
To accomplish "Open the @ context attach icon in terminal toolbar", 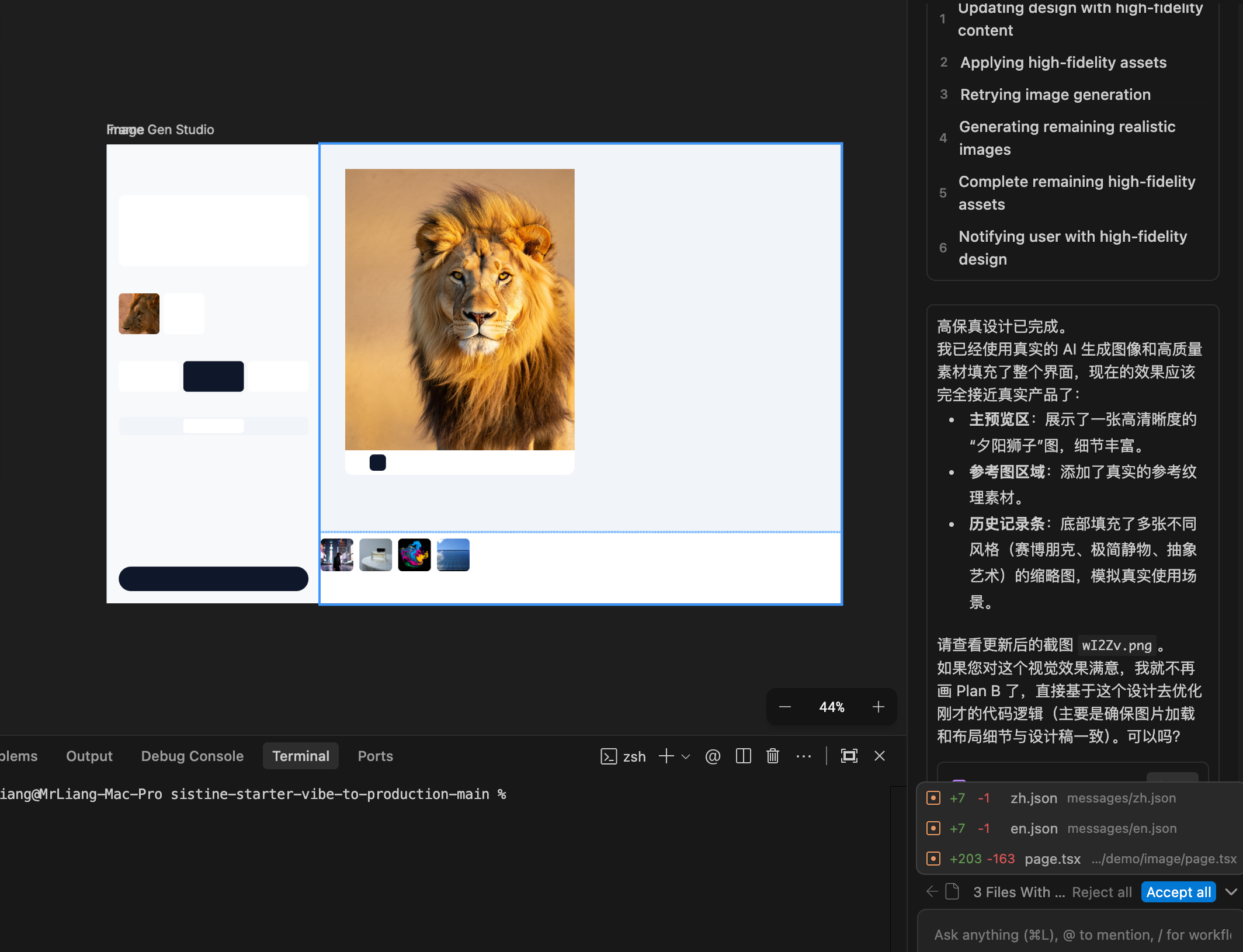I will click(x=713, y=756).
